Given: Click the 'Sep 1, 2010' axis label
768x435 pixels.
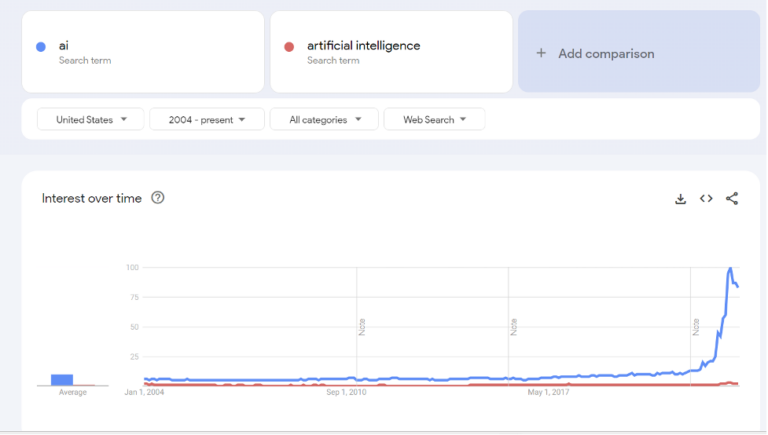Looking at the screenshot, I should pos(346,392).
